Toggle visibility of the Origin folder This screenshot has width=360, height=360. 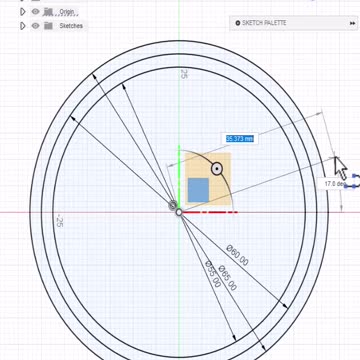point(35,12)
